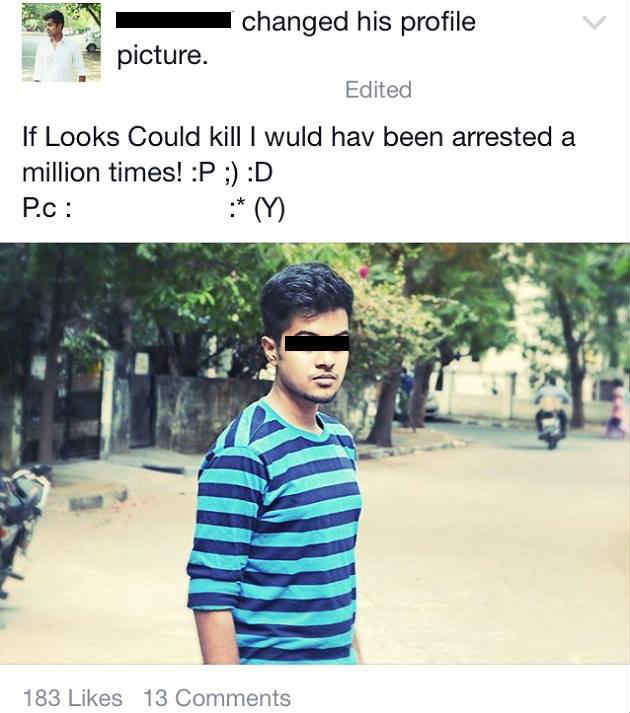
Task: Open the 13 Comments thread
Action: pyautogui.click(x=217, y=698)
